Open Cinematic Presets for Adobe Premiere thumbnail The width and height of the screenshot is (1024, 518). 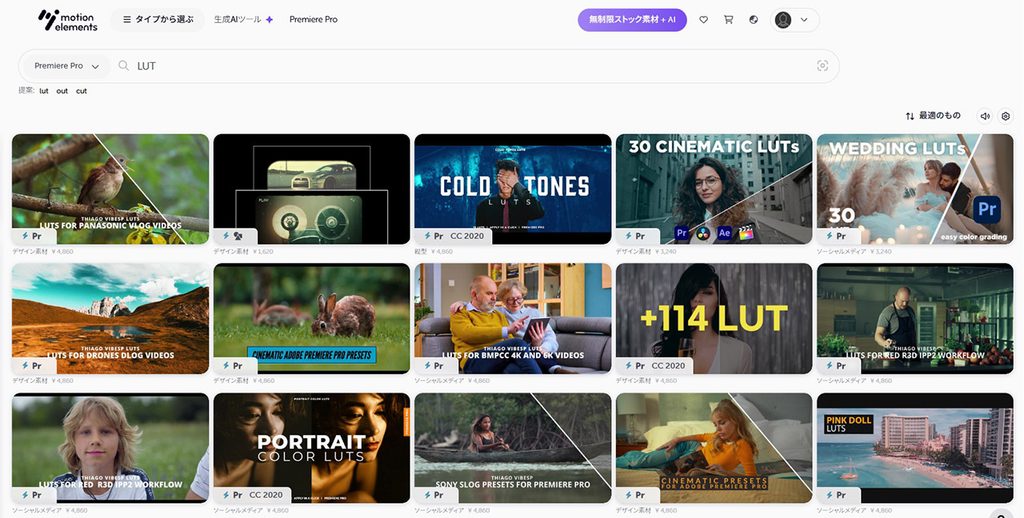coord(714,447)
